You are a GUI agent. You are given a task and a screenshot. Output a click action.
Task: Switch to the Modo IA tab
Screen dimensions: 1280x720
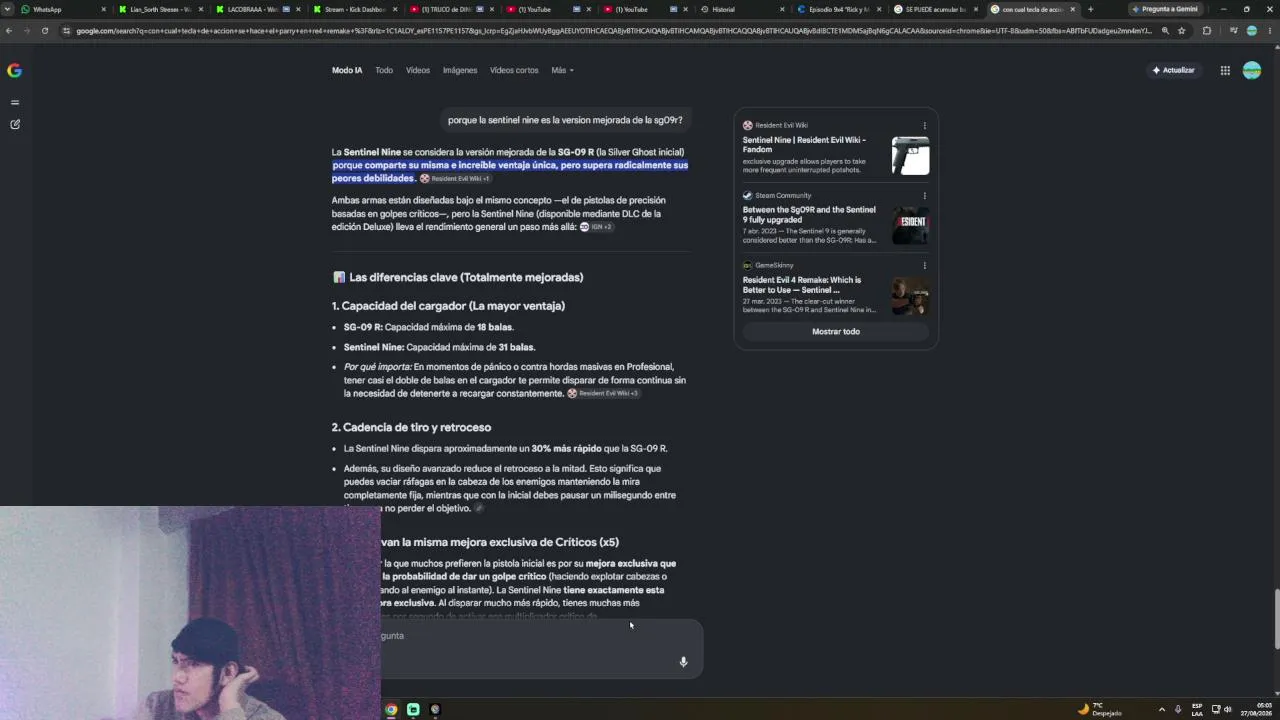[347, 70]
